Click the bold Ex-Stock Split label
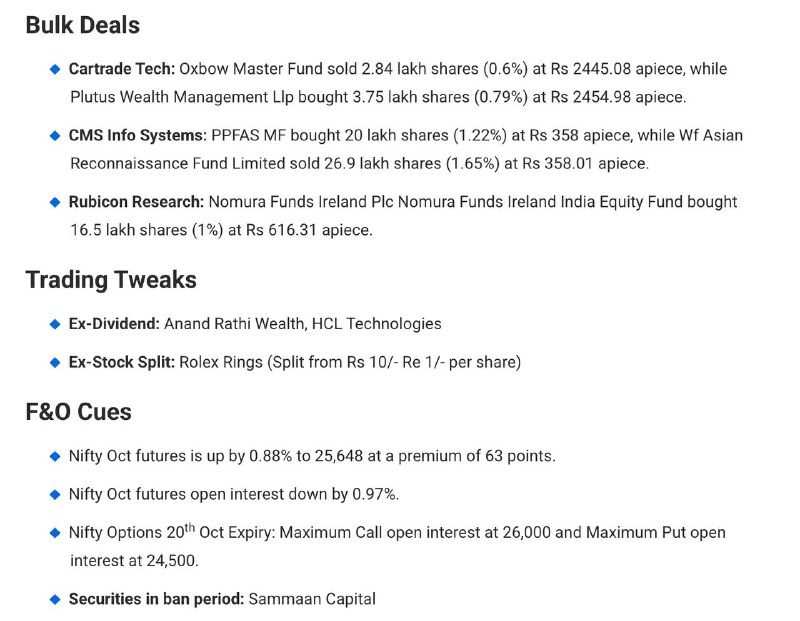The image size is (800, 621). 122,362
